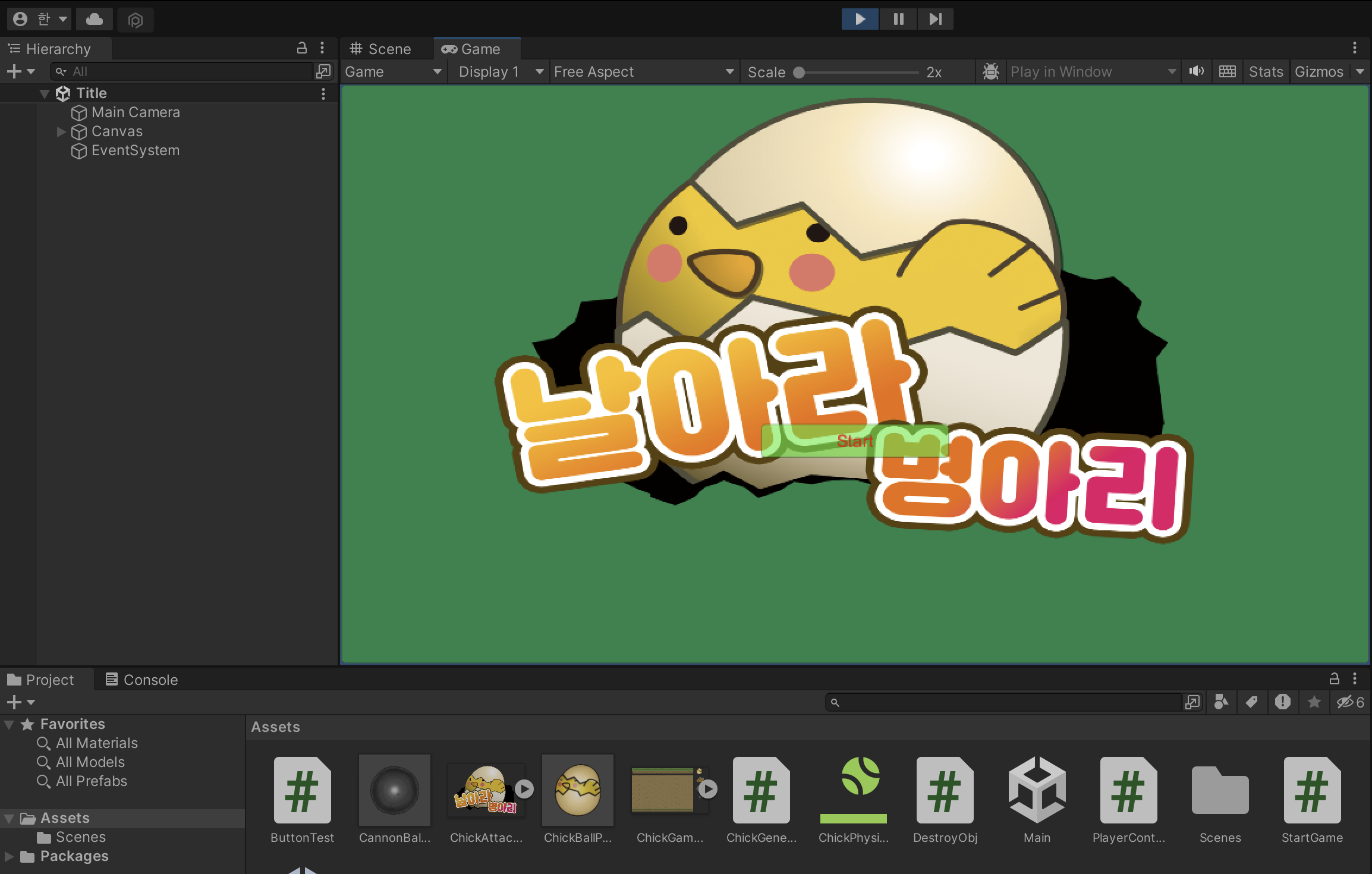This screenshot has height=874, width=1372.
Task: Click the favorites star icon in Project toolbar
Action: [x=1314, y=702]
